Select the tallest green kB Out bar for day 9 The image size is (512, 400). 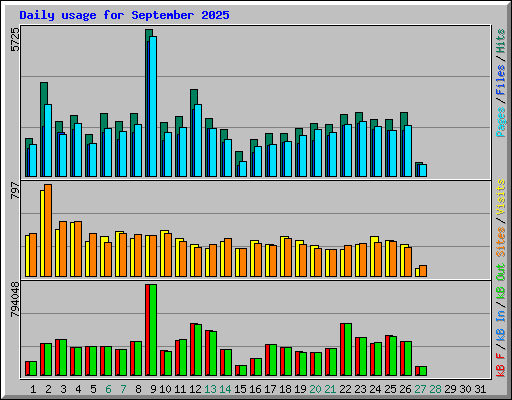pyautogui.click(x=153, y=330)
